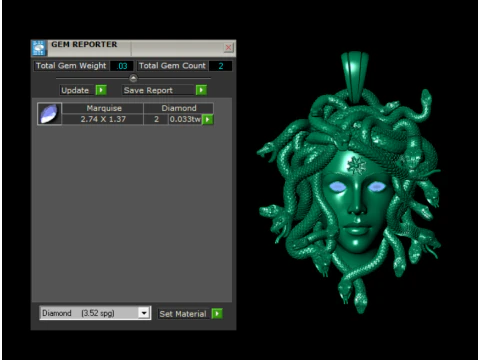Click the Marquise shape cell

103,108
